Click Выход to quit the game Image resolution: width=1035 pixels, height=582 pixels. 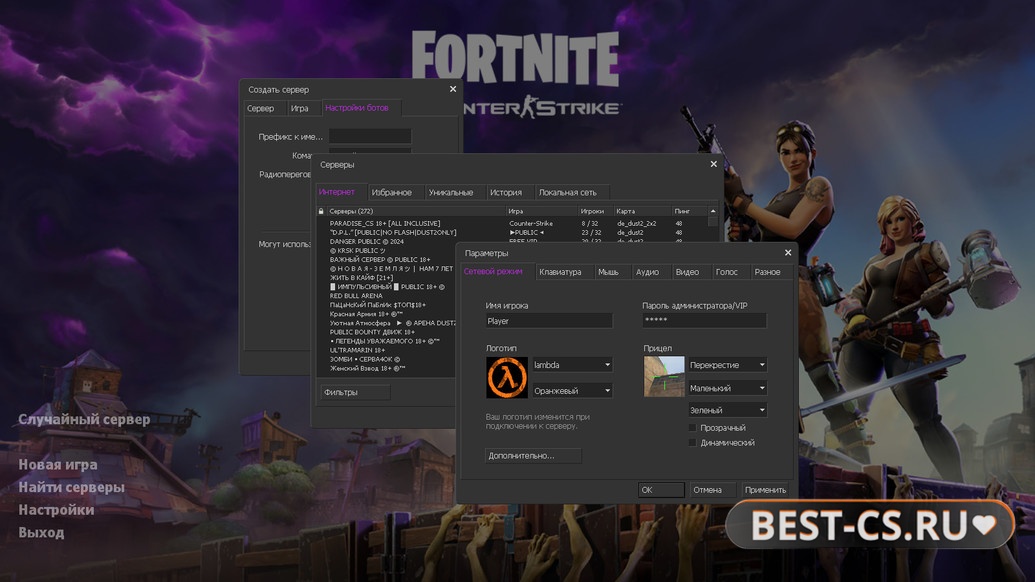tap(41, 532)
